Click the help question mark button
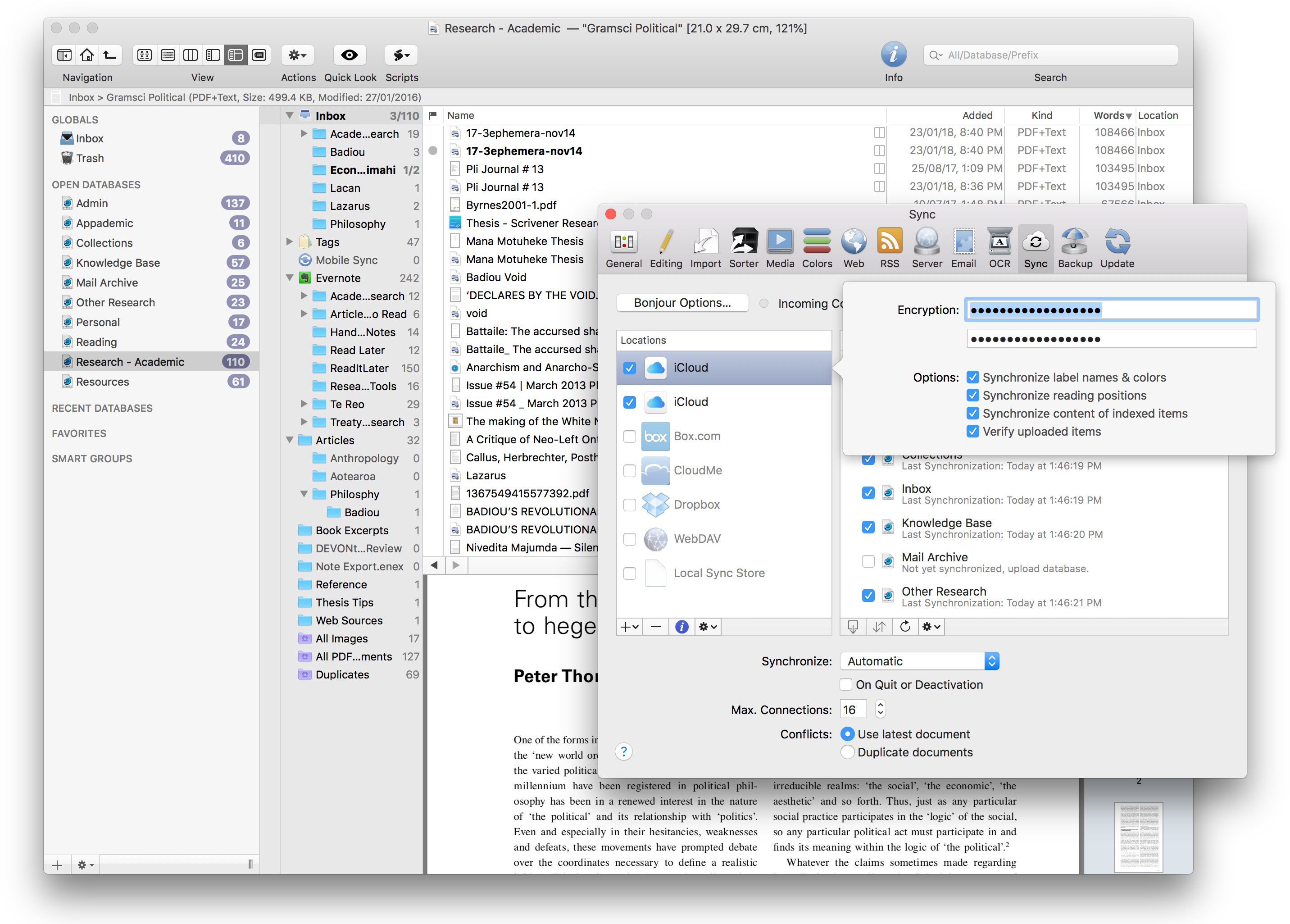 coord(623,751)
